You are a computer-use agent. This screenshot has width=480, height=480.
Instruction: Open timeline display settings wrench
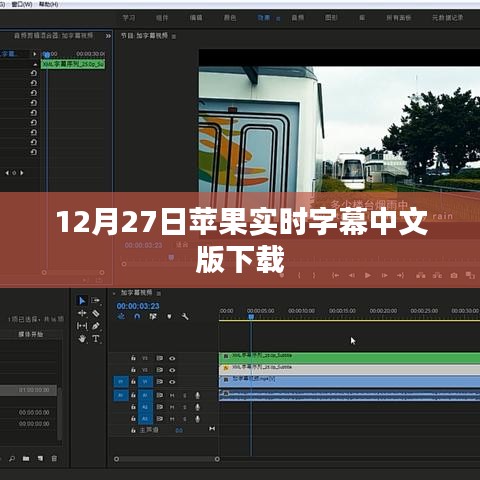185,316
